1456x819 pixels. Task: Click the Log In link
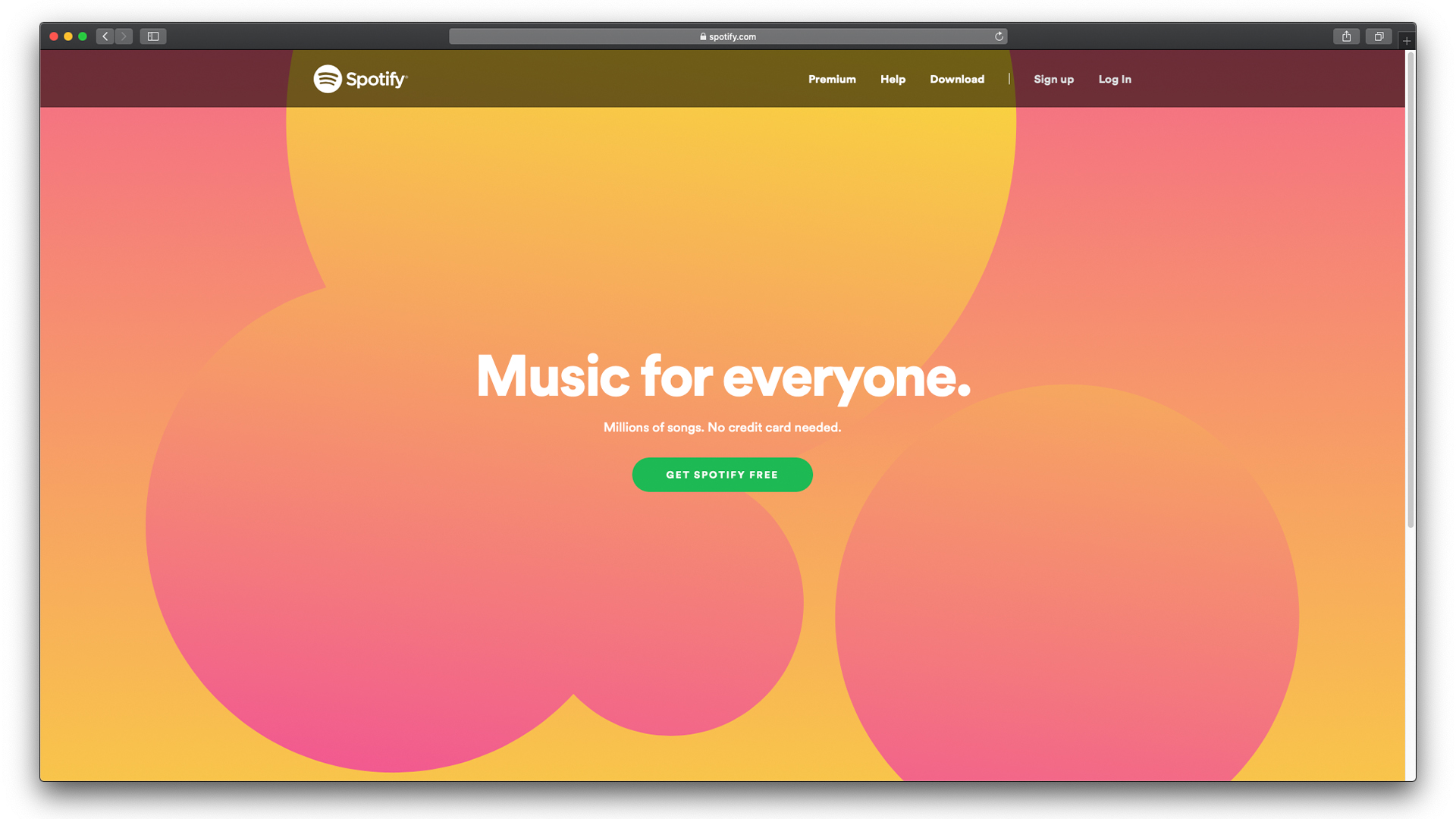coord(1115,79)
